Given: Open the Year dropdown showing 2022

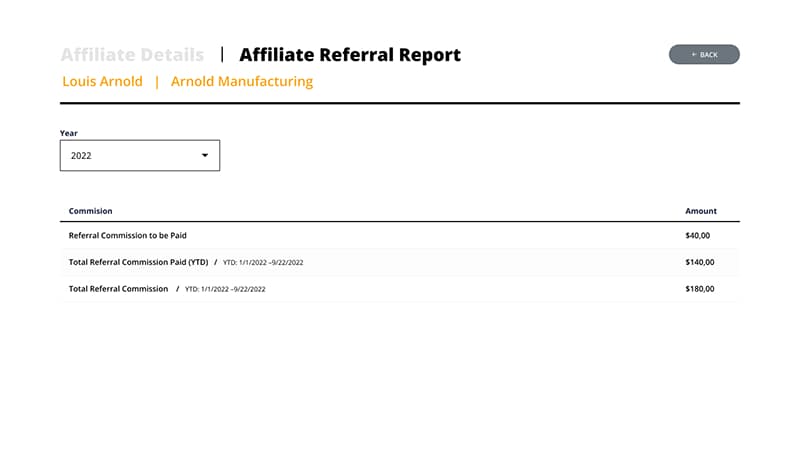Looking at the screenshot, I should coord(140,156).
